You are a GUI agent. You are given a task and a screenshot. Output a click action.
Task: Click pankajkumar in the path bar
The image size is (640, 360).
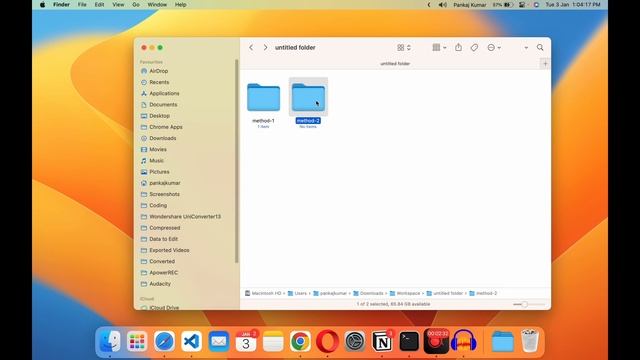pos(330,293)
